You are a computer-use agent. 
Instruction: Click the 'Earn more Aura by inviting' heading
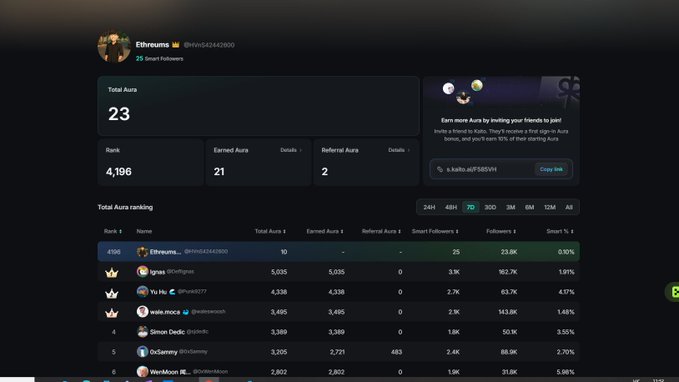501,120
